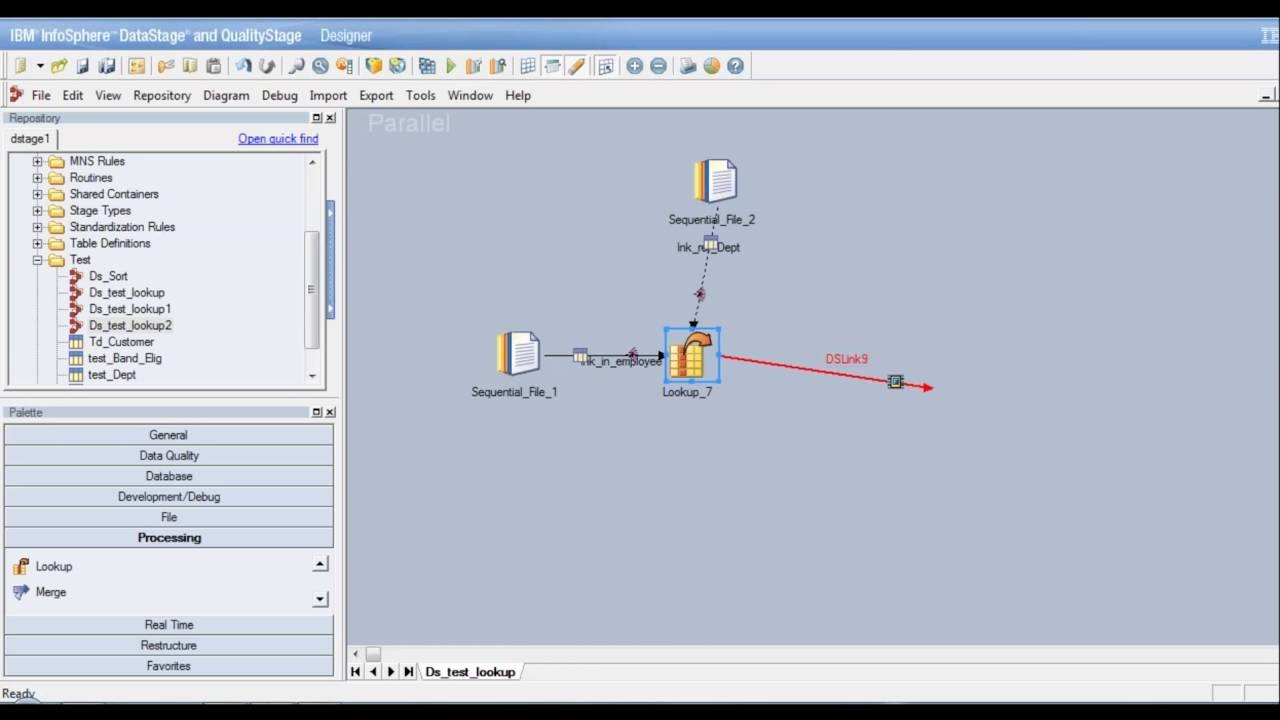Expand the MNS Rules folder

pos(38,161)
